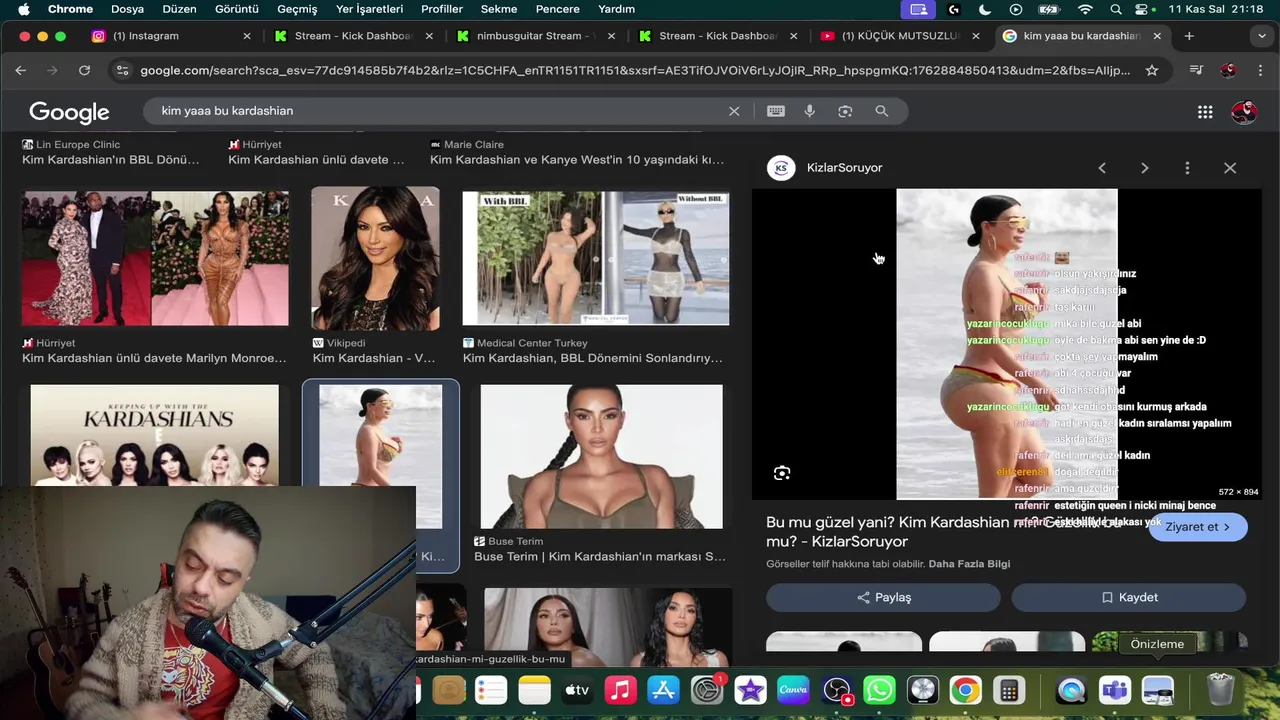Open the media control playlist icon
This screenshot has width=1280, height=720.
pos(1196,70)
